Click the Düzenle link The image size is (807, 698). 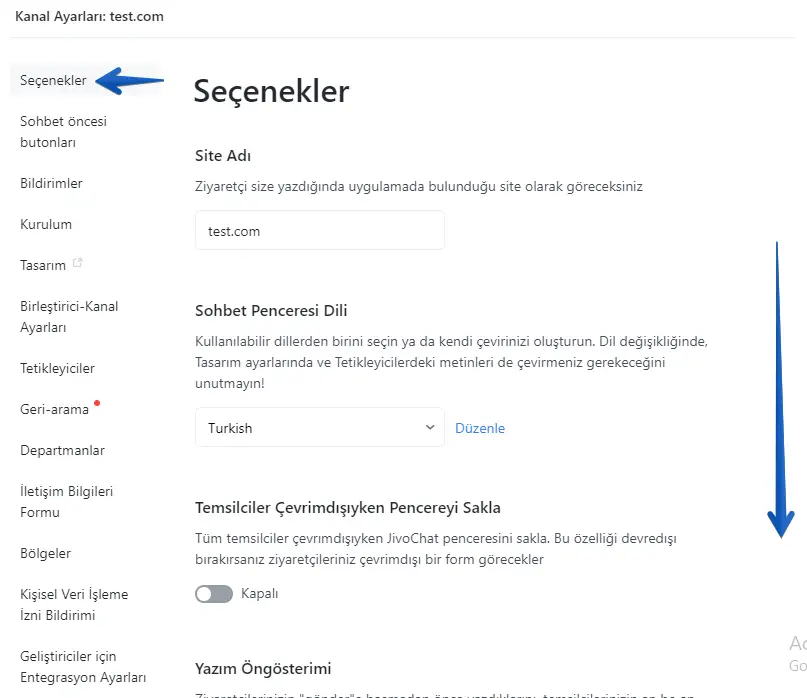tap(480, 428)
